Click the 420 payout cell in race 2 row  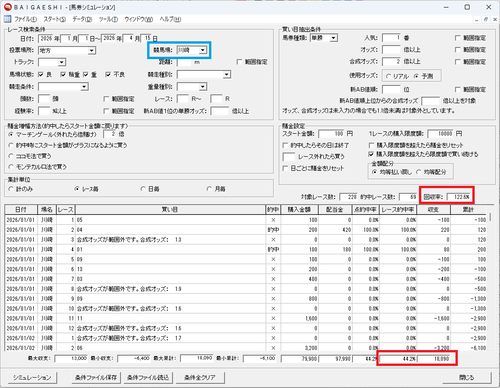(x=335, y=230)
